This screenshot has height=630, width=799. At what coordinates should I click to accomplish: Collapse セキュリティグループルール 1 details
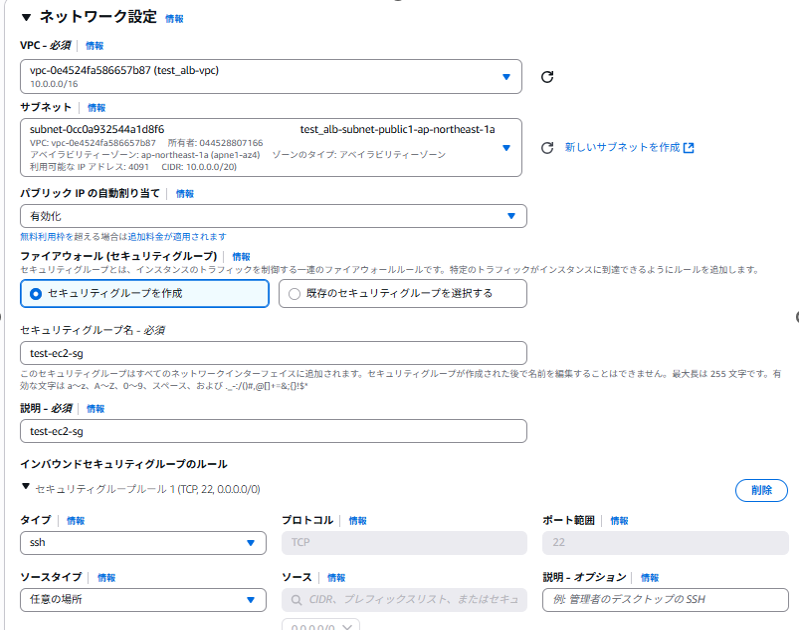pos(25,486)
